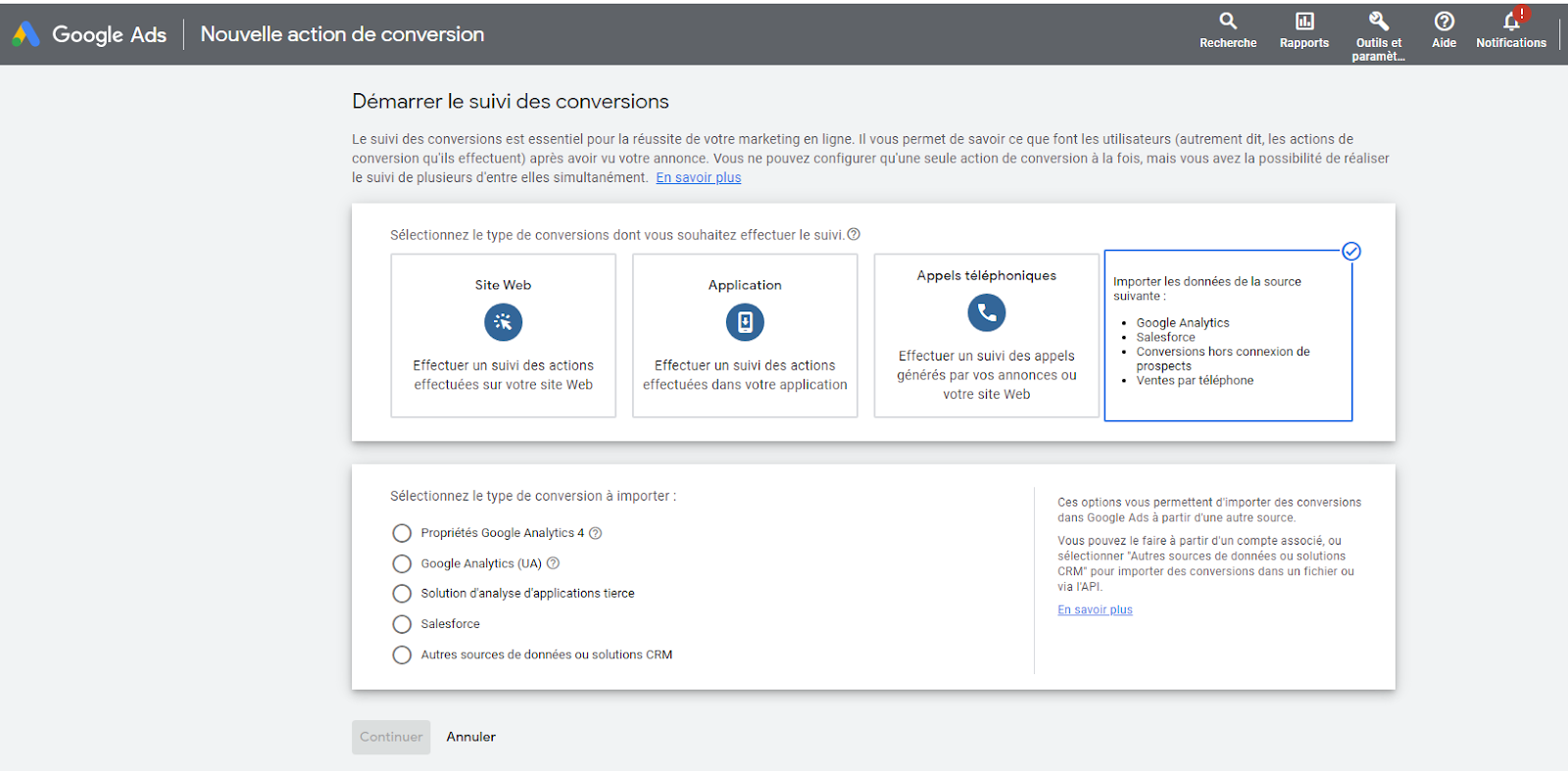Select Propriétés Google Analytics 4 radio

pyautogui.click(x=402, y=533)
